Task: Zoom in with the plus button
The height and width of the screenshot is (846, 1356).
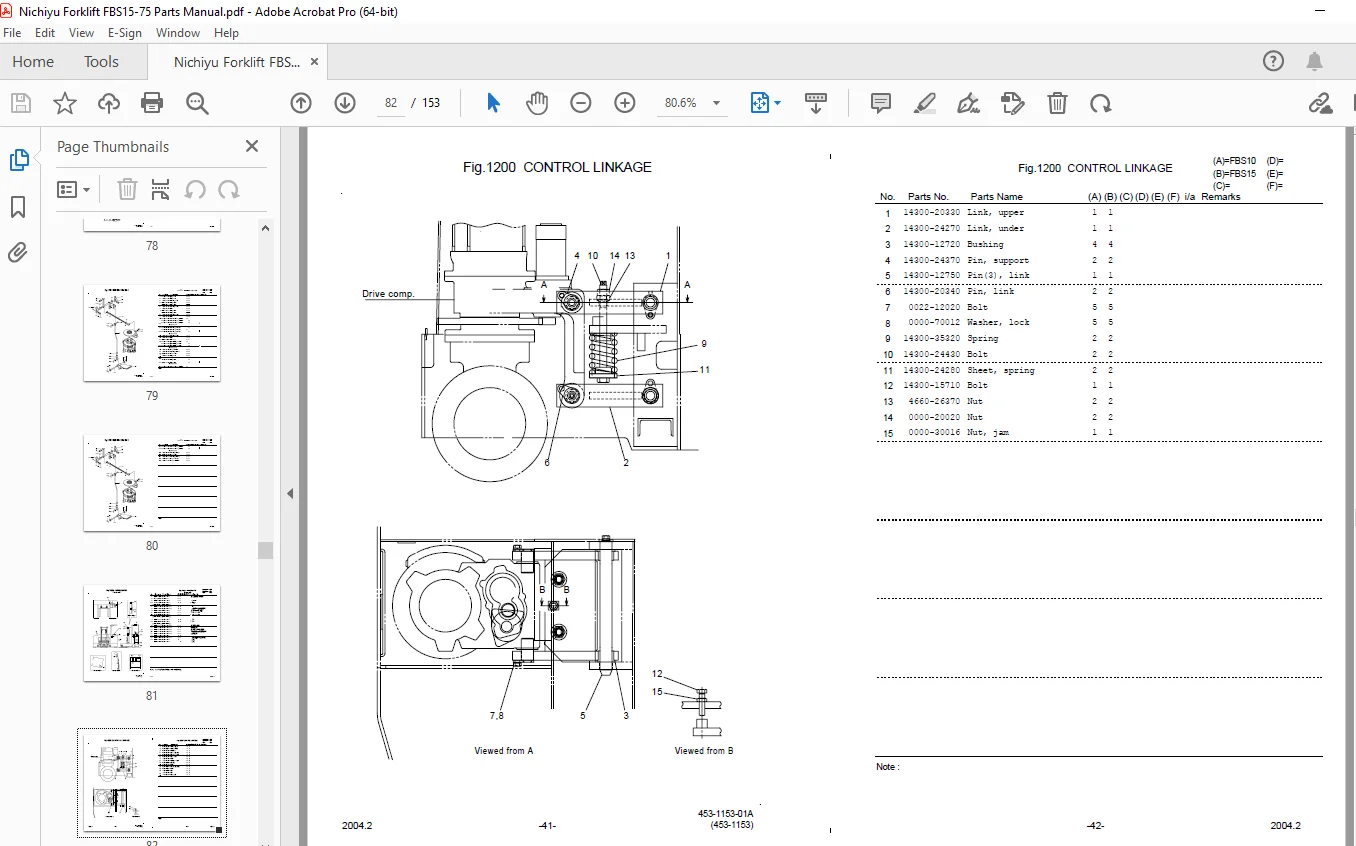Action: click(x=625, y=103)
